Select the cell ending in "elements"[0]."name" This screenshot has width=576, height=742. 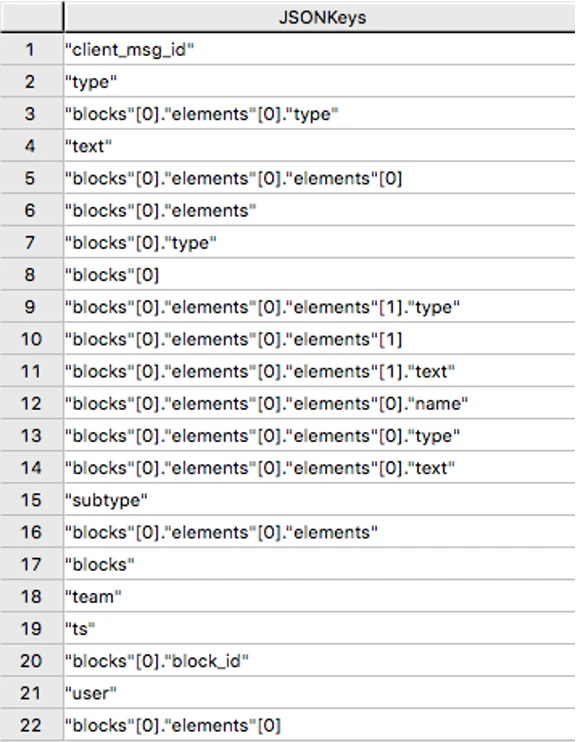pos(320,403)
